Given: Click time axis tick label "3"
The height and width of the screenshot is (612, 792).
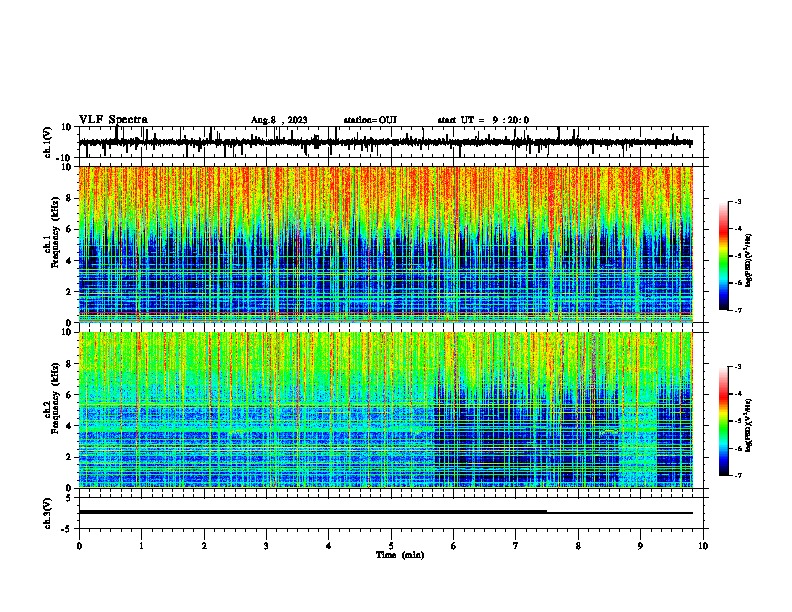Looking at the screenshot, I should [266, 546].
